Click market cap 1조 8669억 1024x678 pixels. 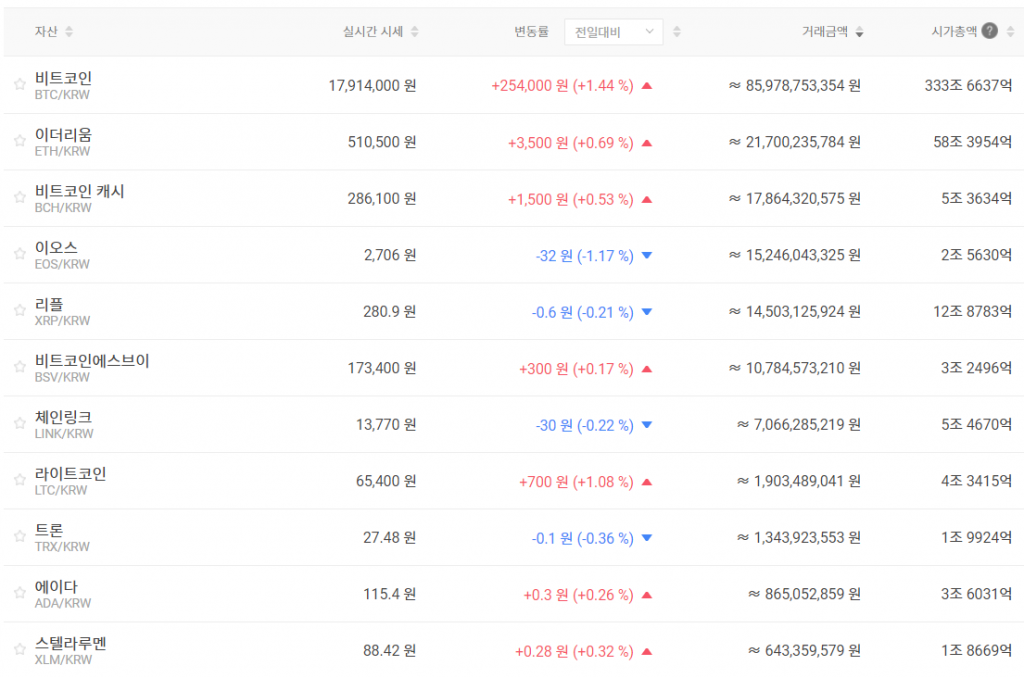[x=977, y=651]
